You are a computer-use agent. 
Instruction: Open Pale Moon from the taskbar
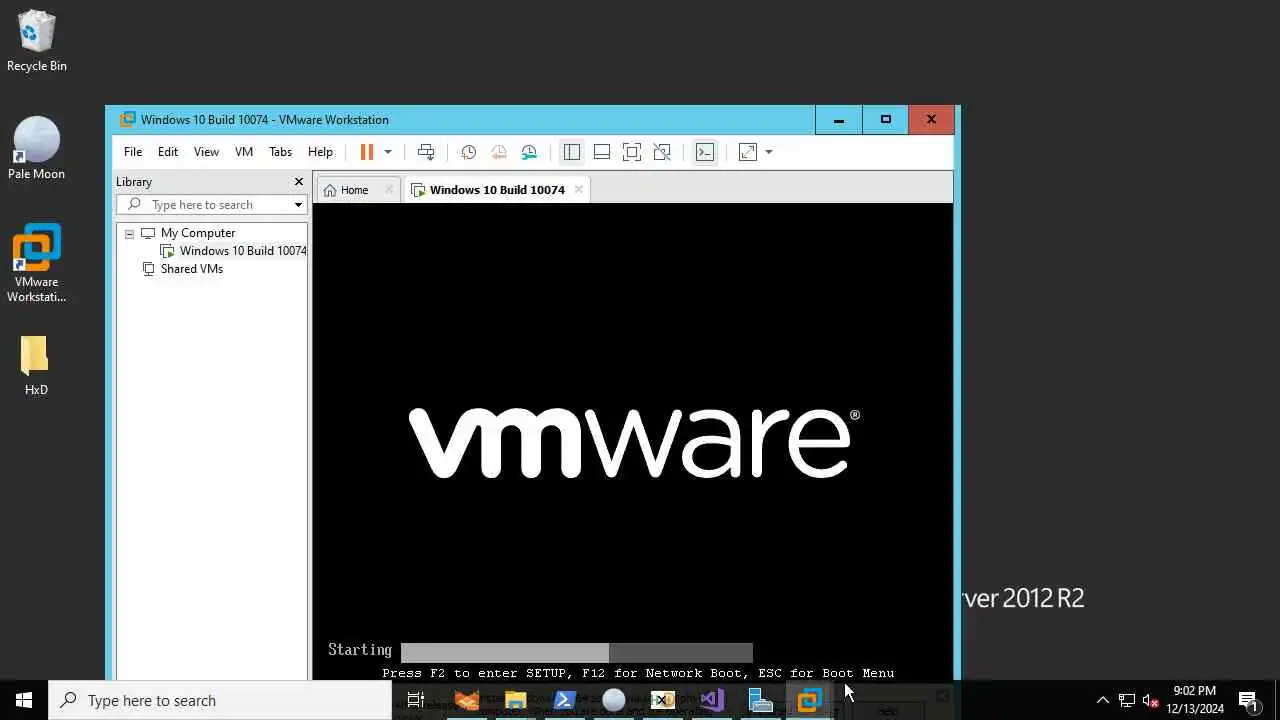pyautogui.click(x=614, y=700)
